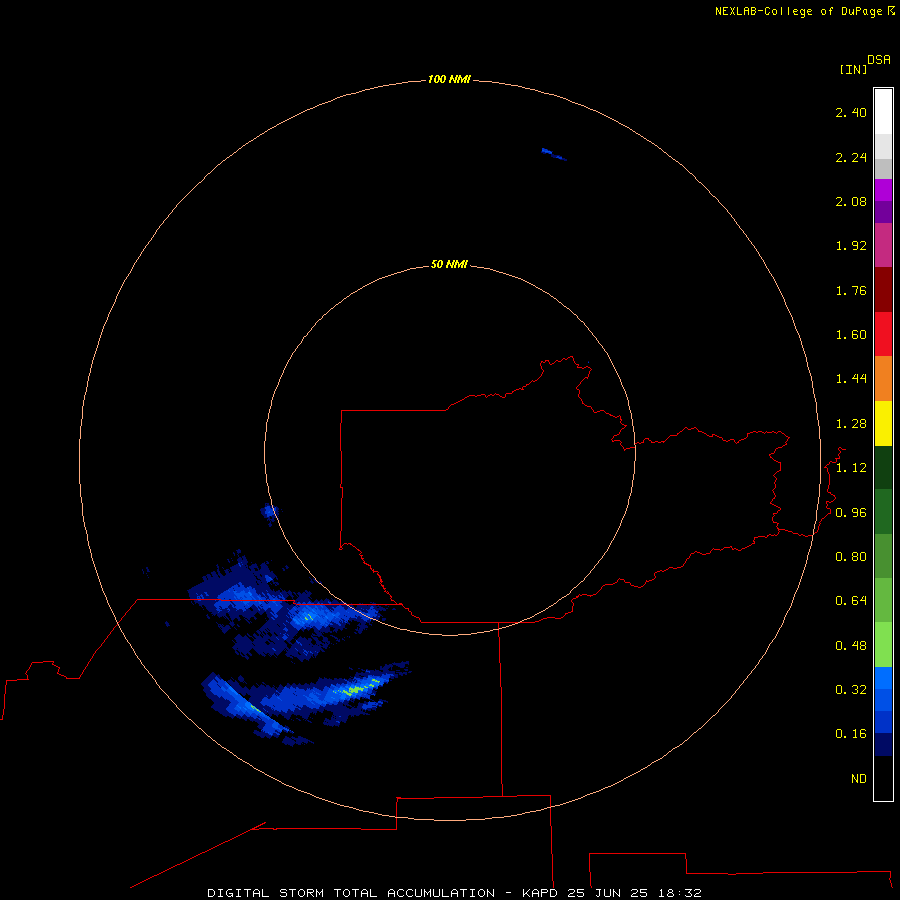Image resolution: width=900 pixels, height=900 pixels.
Task: Pick the bright magenta legend swatch
Action: pos(883,190)
